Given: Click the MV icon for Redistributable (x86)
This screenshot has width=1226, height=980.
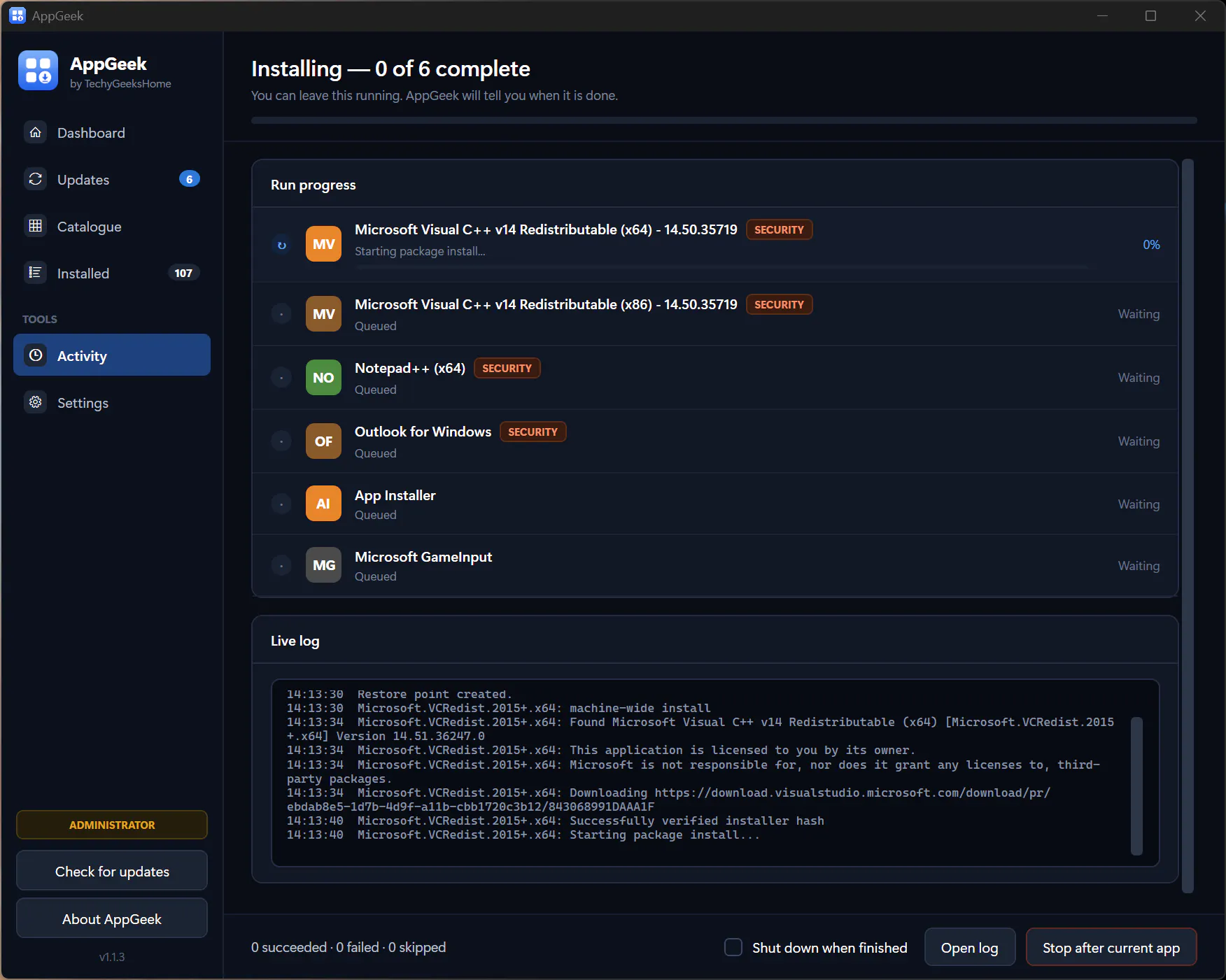Looking at the screenshot, I should pos(323,314).
